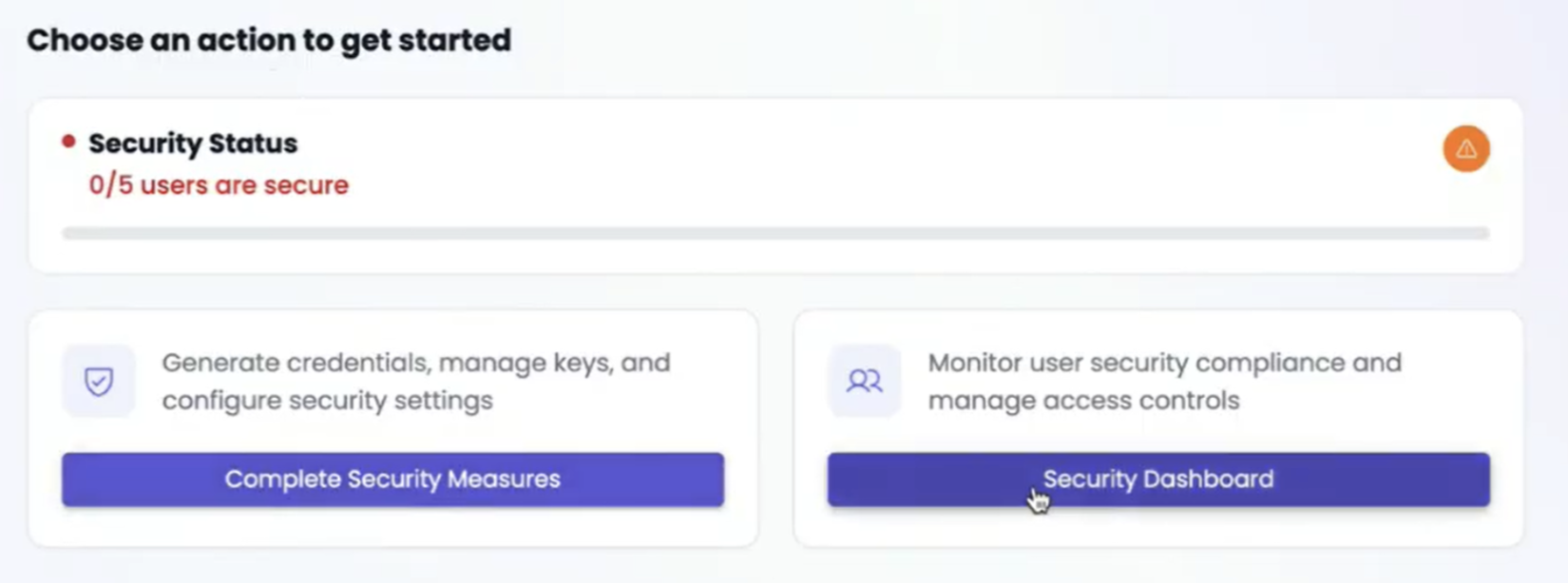Open Complete Security Measures
The height and width of the screenshot is (583, 1568).
[x=392, y=480]
